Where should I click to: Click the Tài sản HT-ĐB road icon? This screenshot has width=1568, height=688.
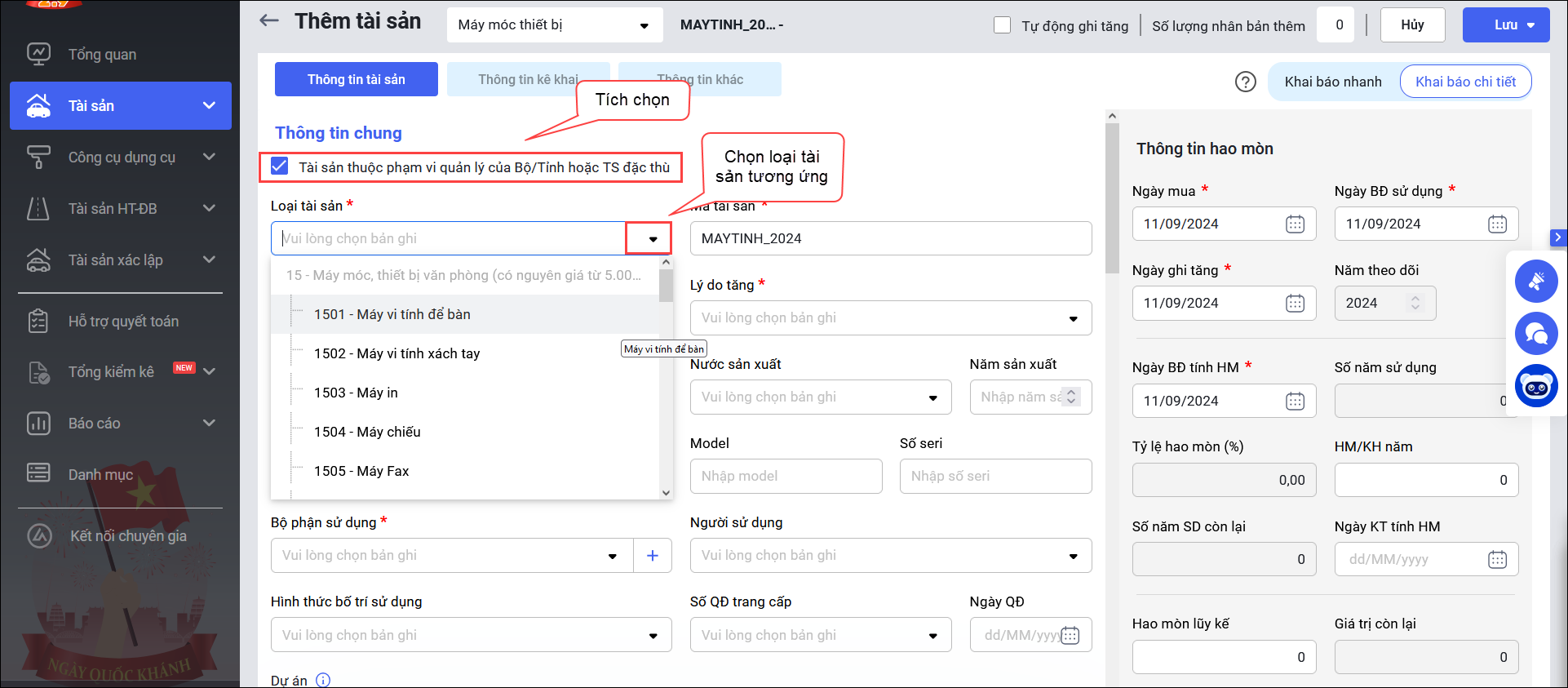point(38,208)
